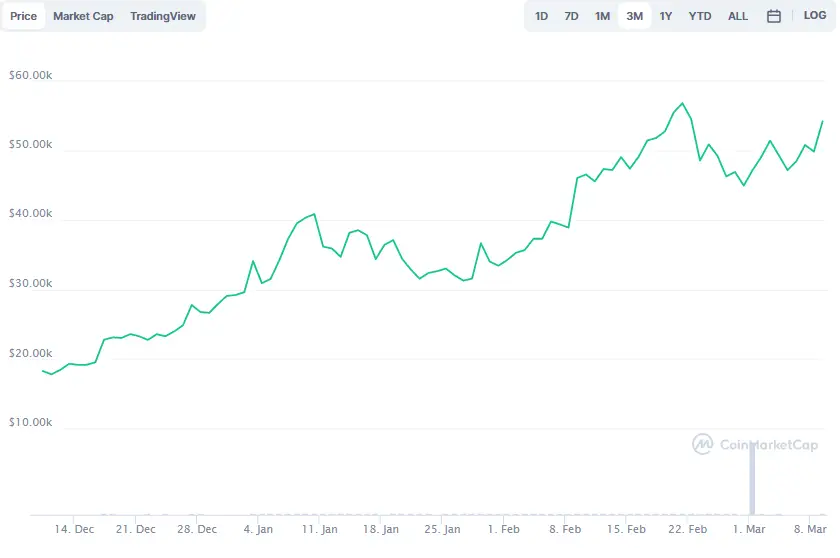Click the $50.00k axis label
Image resolution: width=840 pixels, height=558 pixels.
pos(31,144)
